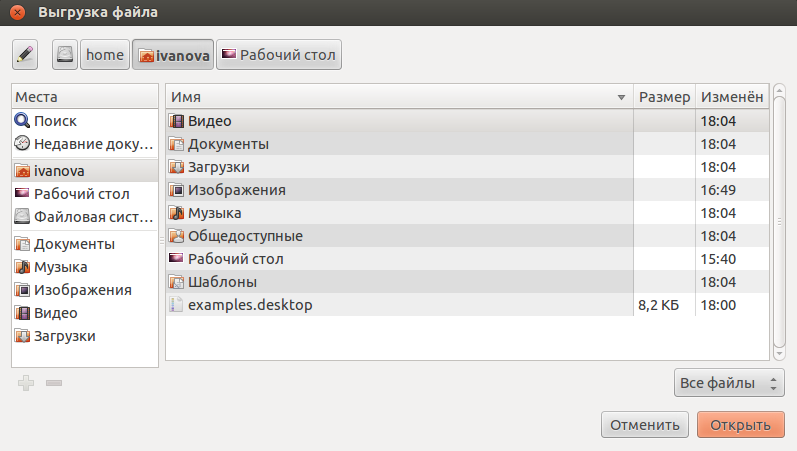The image size is (797, 451).
Task: Open Недавние документы in the sidebar
Action: (84, 143)
